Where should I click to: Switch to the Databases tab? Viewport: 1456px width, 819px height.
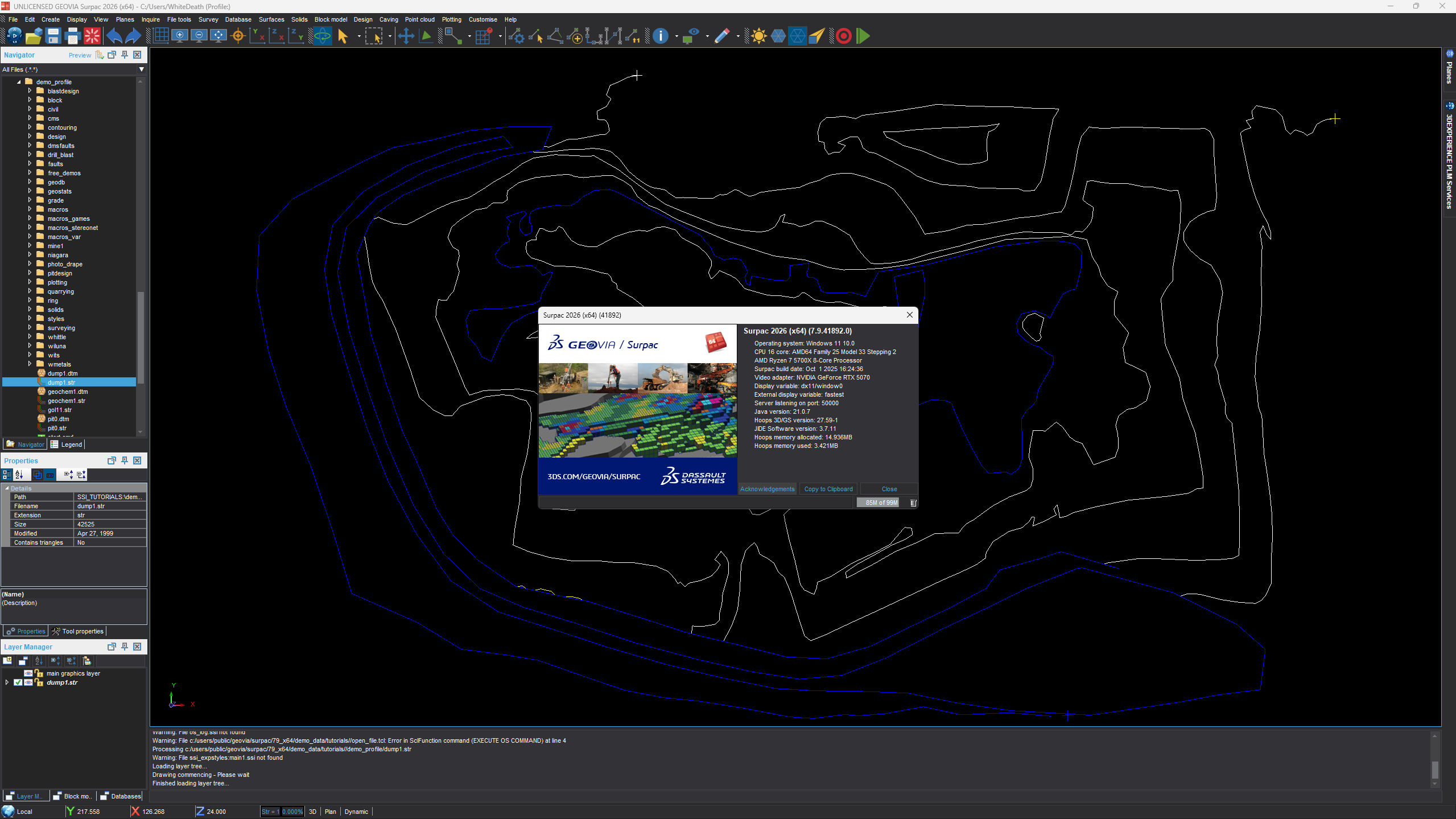121,796
